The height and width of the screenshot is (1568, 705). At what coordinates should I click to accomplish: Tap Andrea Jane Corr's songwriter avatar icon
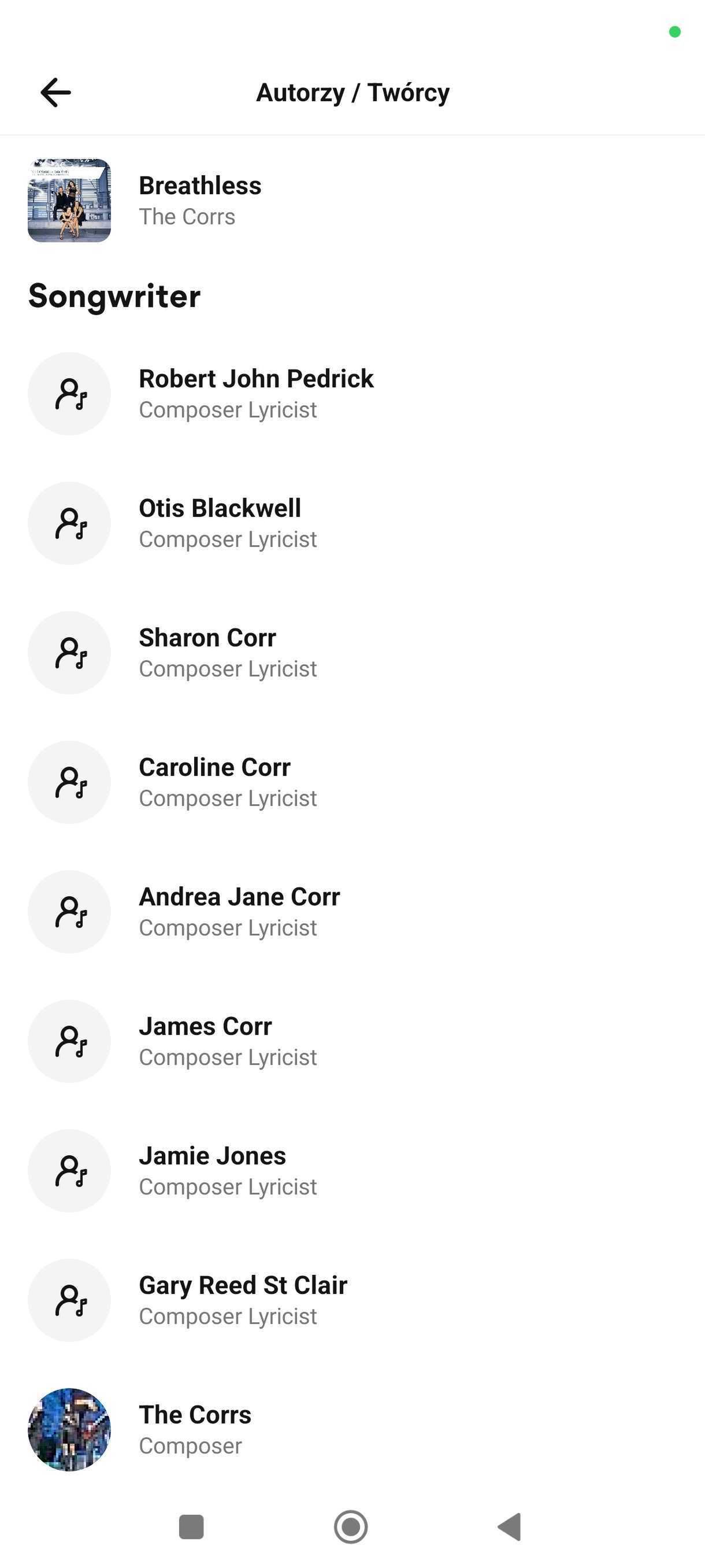pyautogui.click(x=69, y=912)
